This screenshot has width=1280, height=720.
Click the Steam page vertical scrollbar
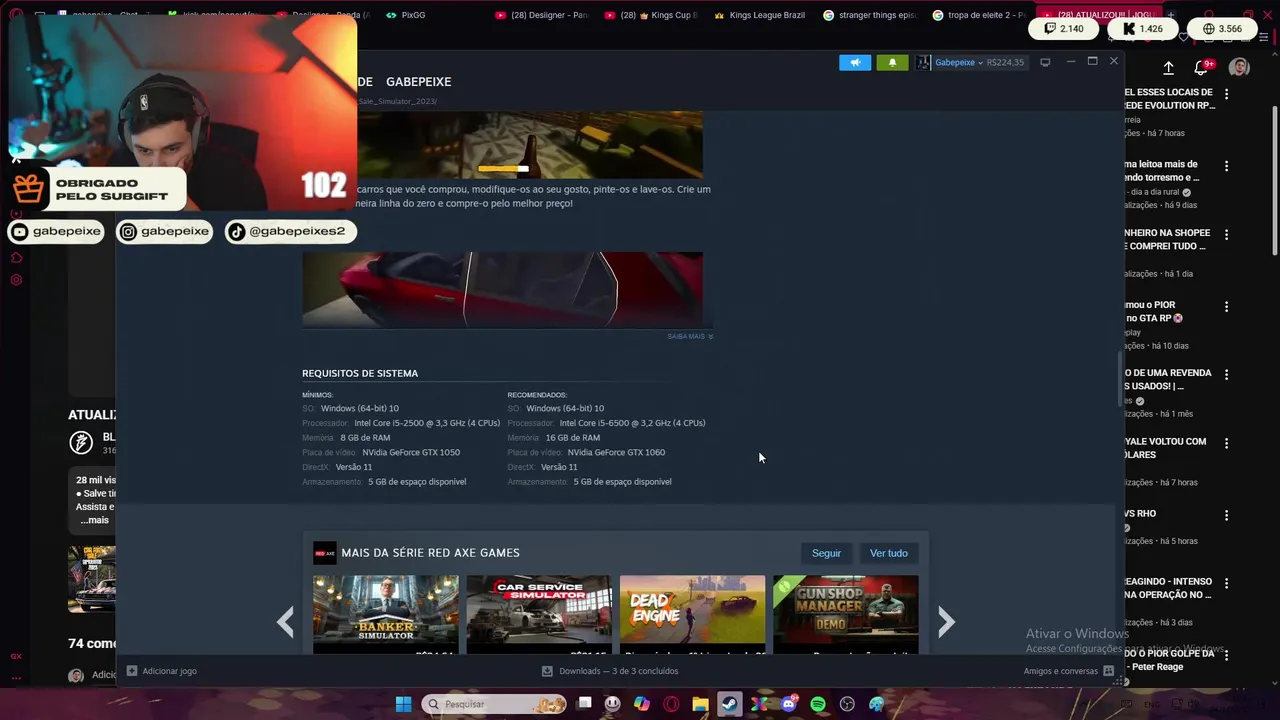(1120, 380)
